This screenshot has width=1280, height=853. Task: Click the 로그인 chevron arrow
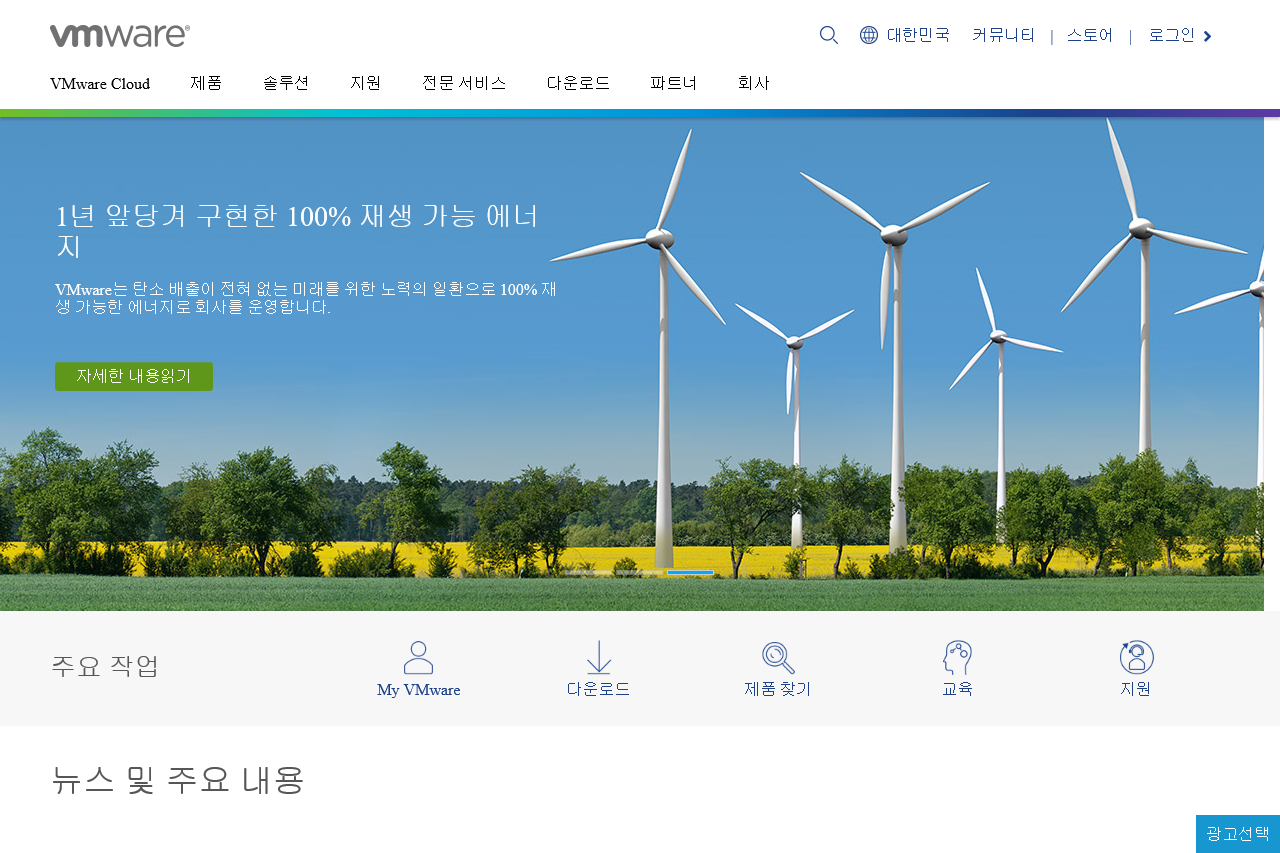tap(1207, 36)
